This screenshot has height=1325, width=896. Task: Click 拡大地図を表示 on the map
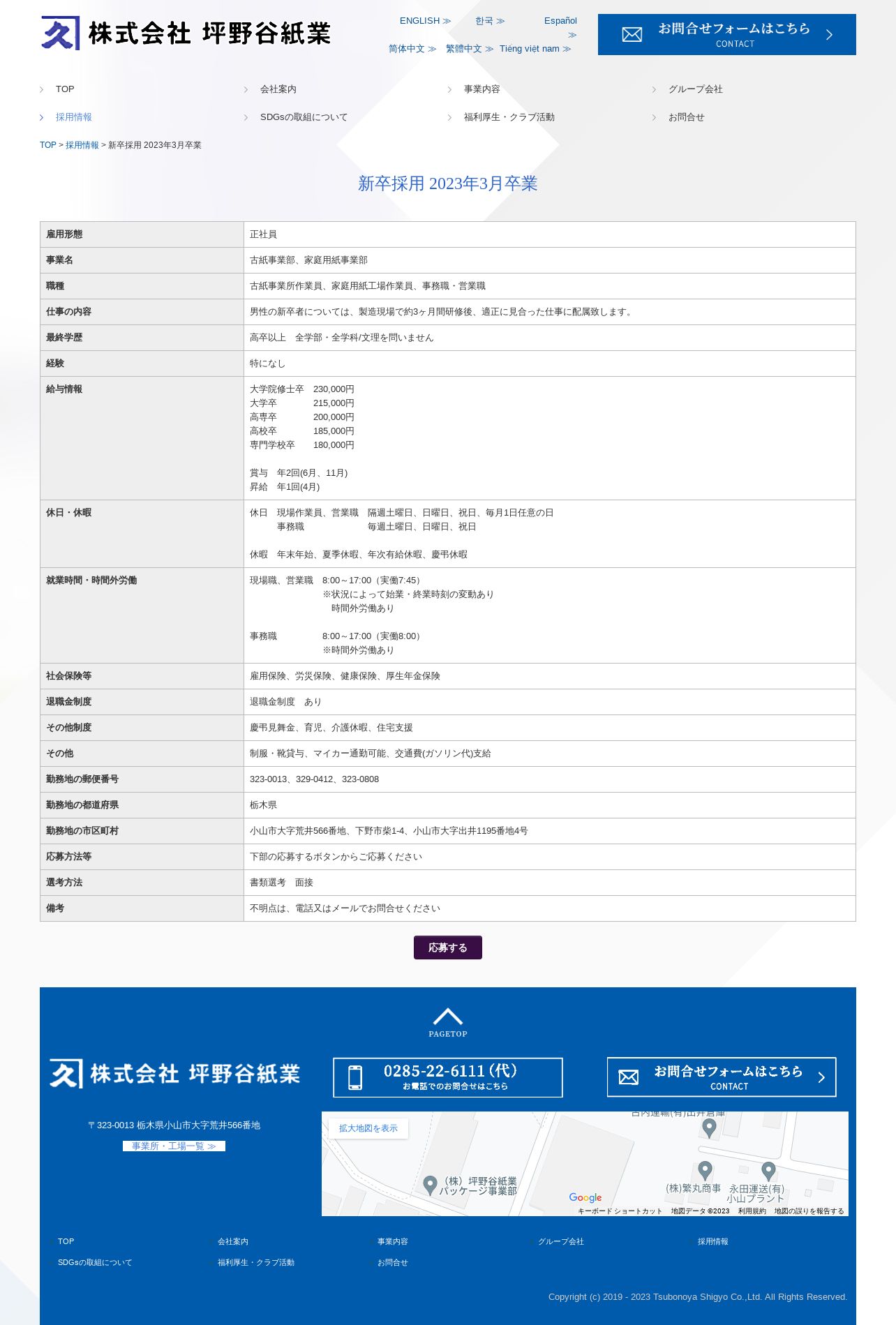click(368, 1128)
